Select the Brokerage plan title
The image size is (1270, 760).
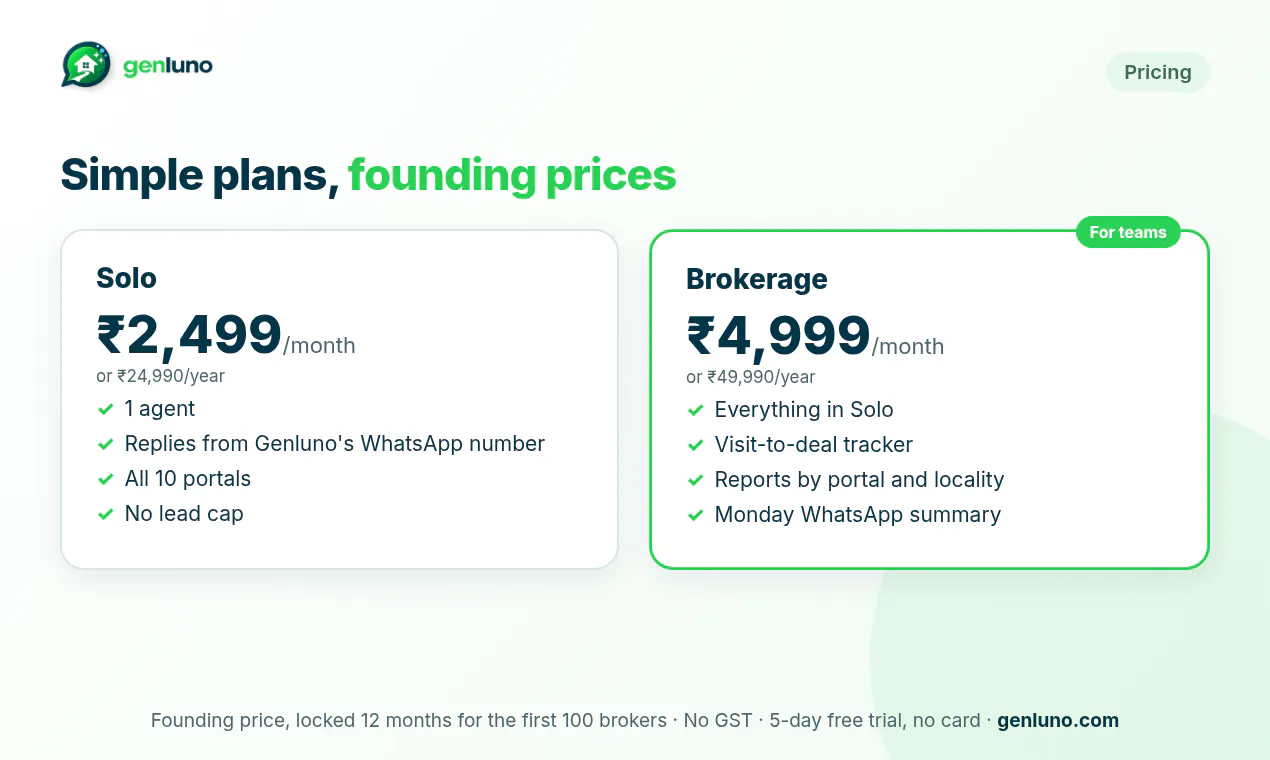pos(757,278)
